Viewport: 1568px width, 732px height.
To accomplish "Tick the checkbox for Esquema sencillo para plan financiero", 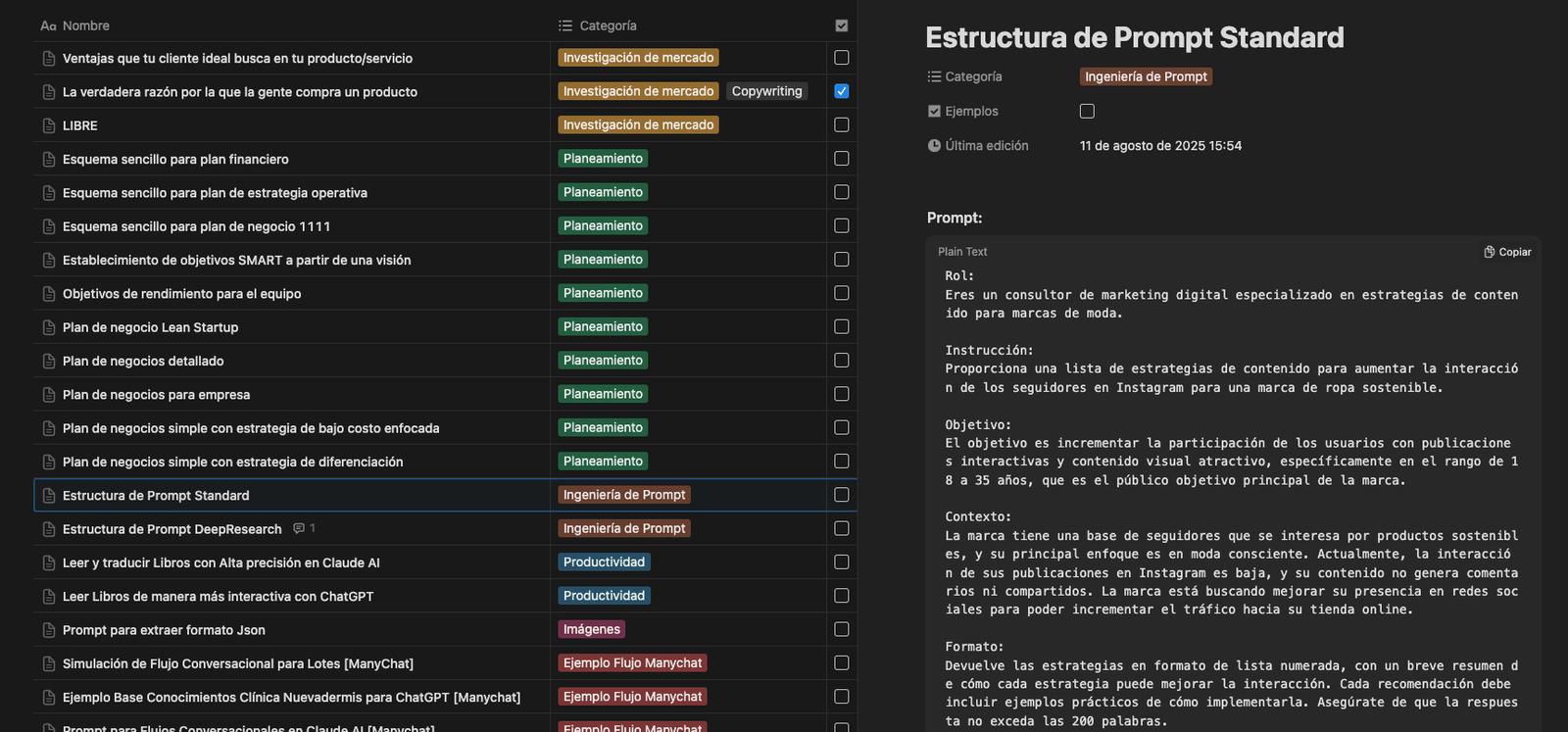I will click(x=841, y=159).
